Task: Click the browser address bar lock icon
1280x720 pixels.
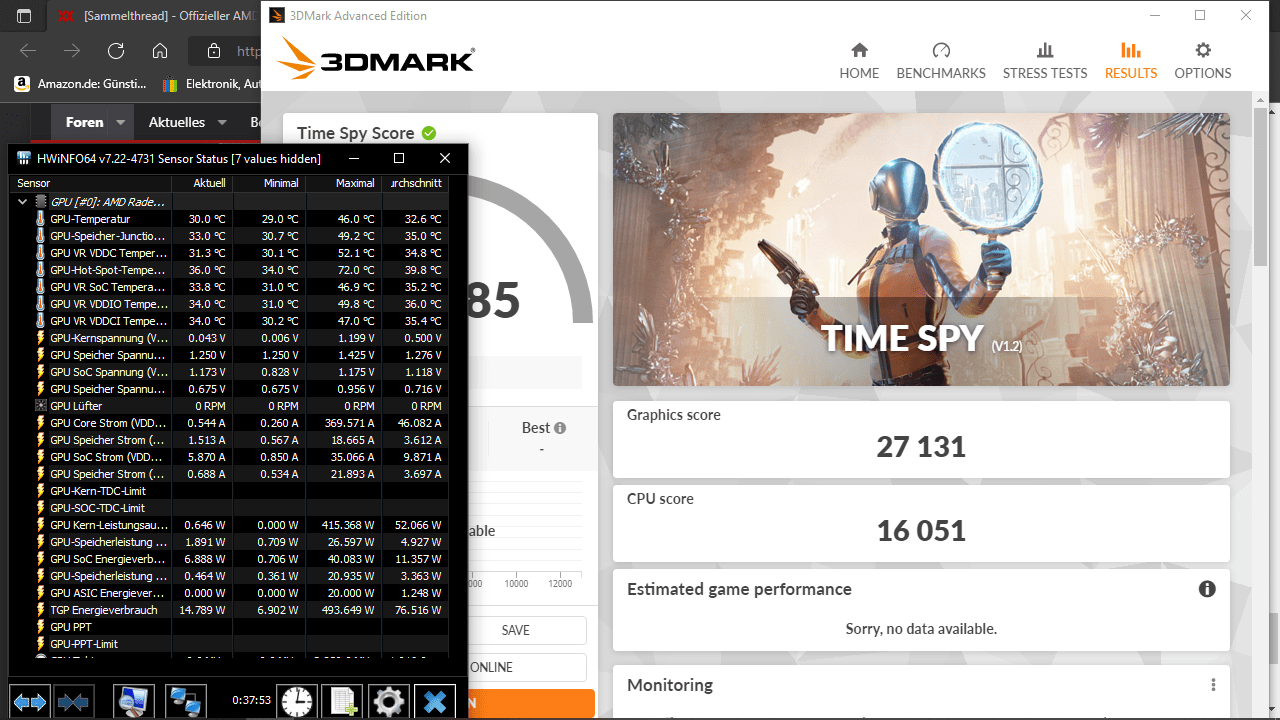Action: click(x=213, y=51)
